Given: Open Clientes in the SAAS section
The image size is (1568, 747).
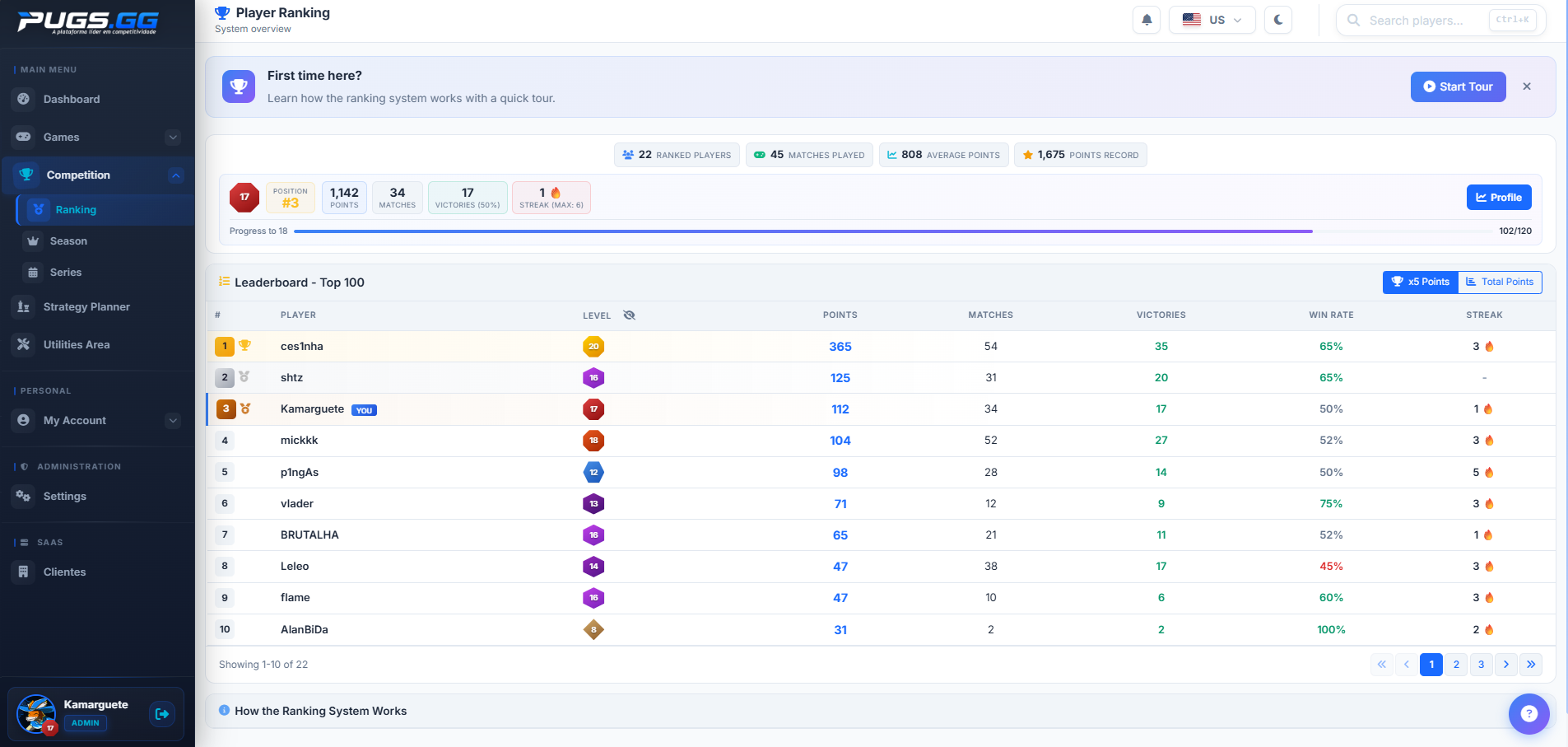Looking at the screenshot, I should 66,572.
